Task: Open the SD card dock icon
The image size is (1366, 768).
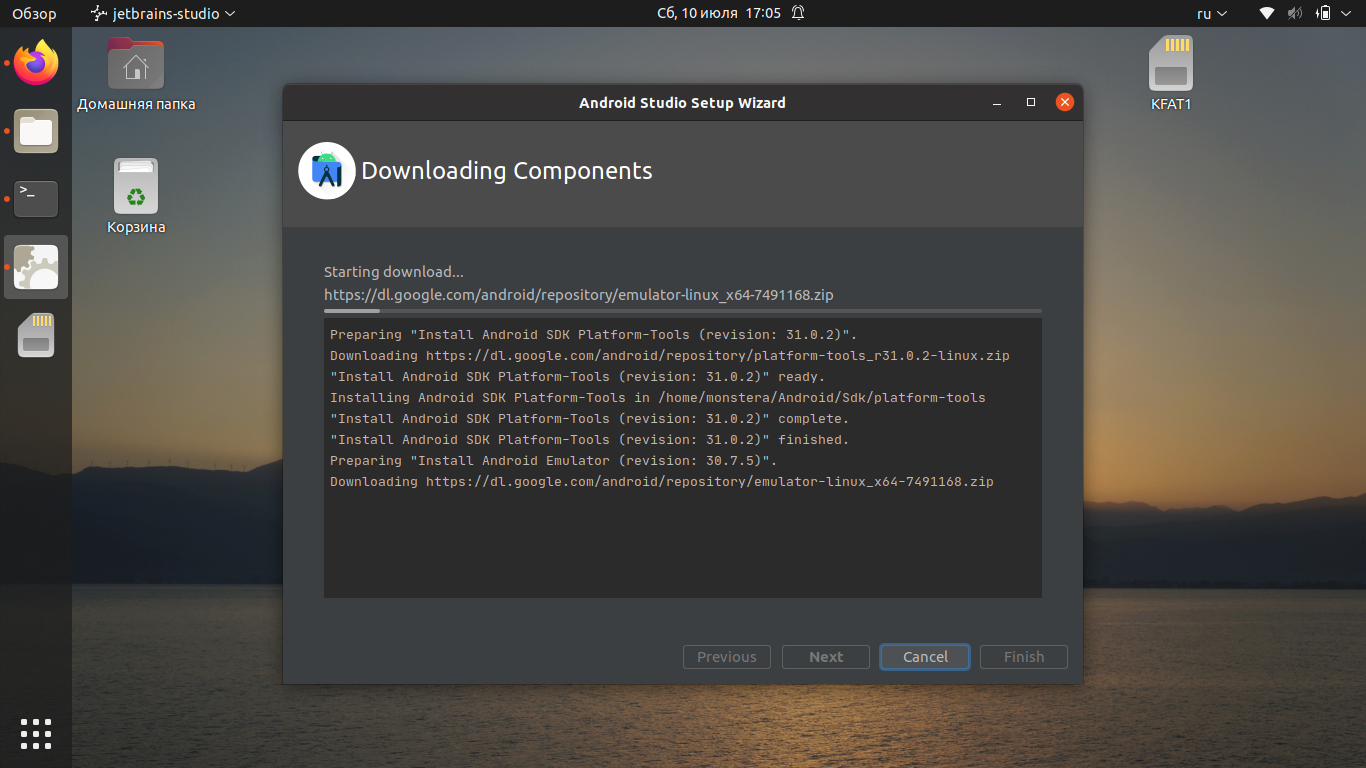Action: click(36, 336)
